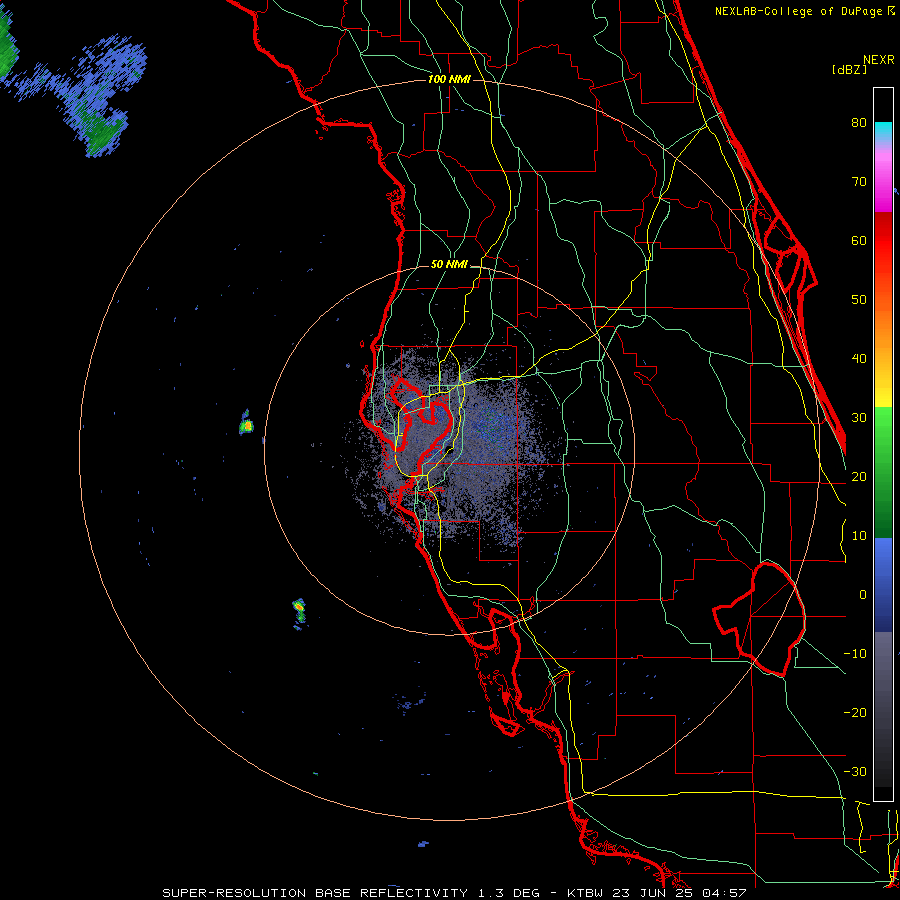Click the "50" tick value on the dBZ legend

859,300
